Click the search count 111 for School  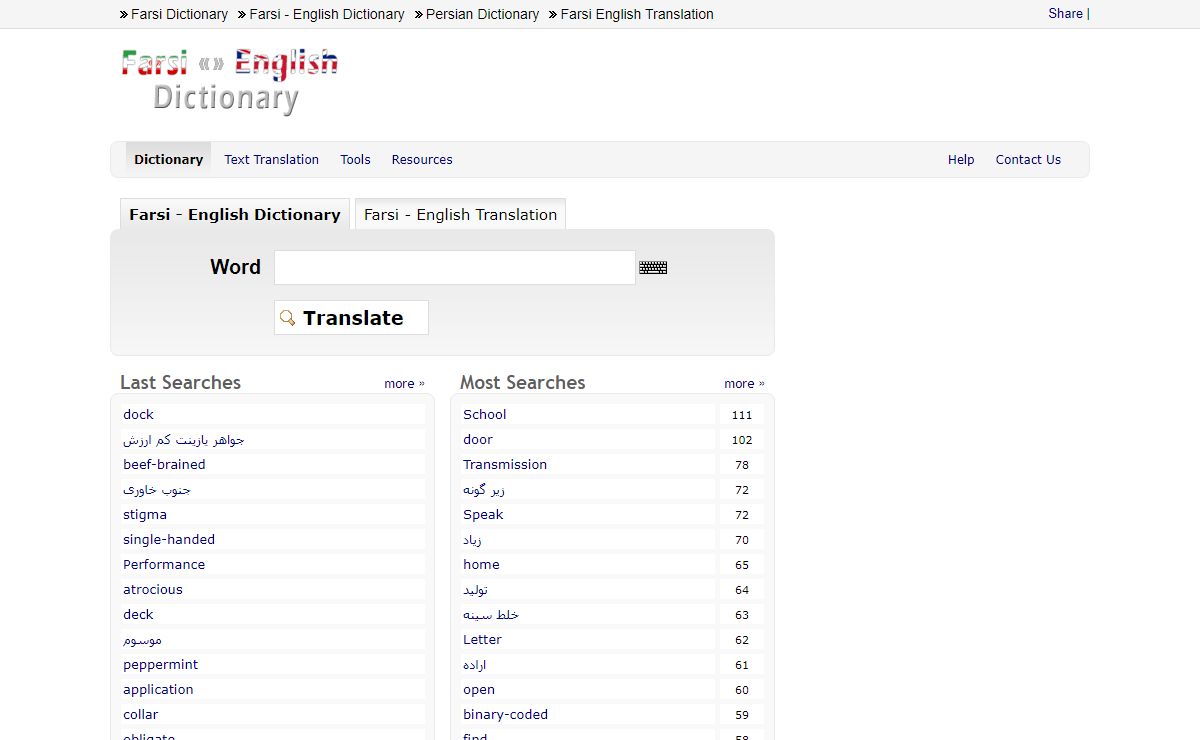click(x=741, y=415)
